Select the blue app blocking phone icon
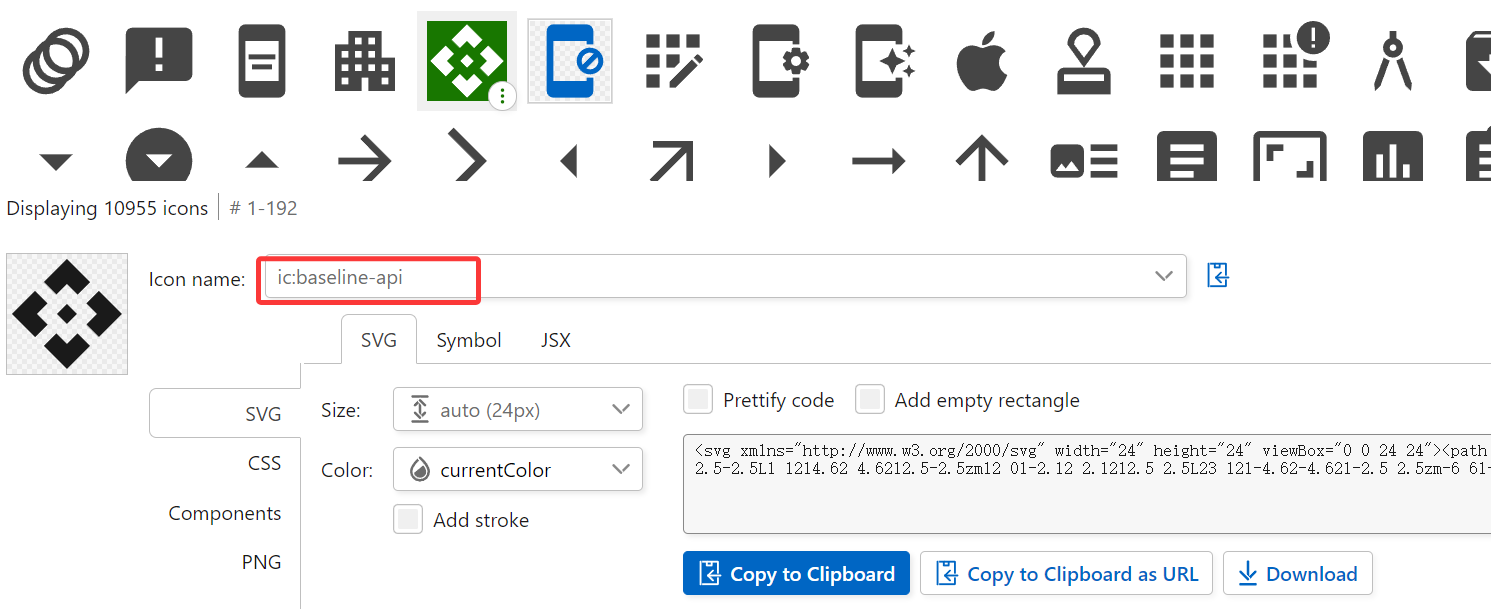This screenshot has height=609, width=1491. tap(570, 61)
